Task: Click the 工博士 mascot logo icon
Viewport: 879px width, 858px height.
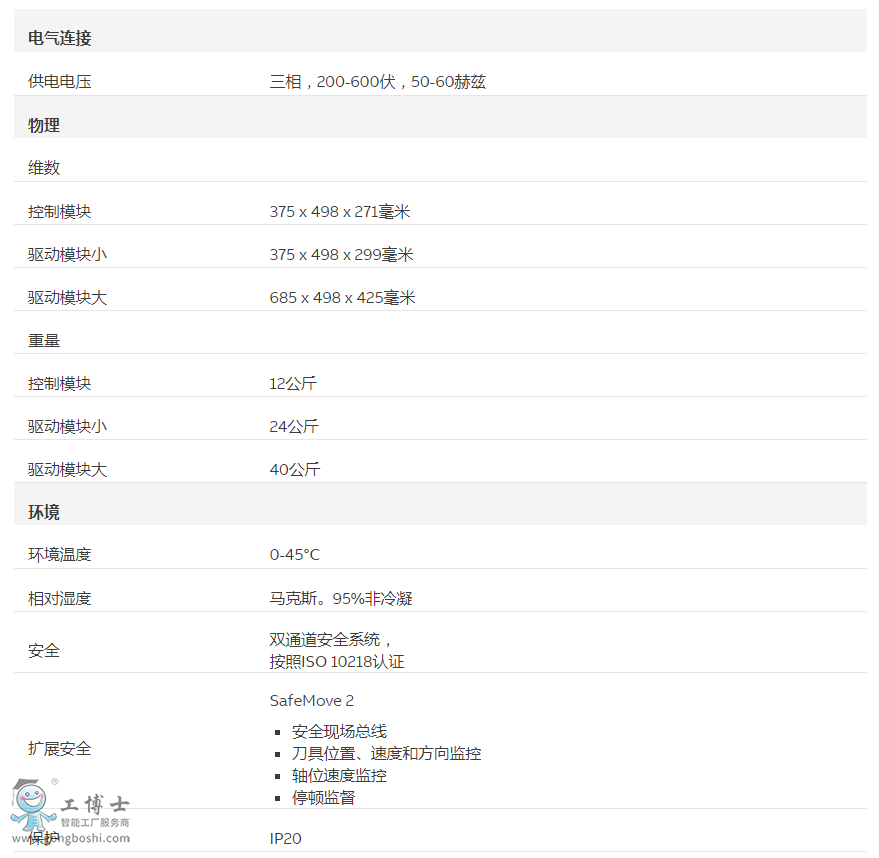Action: tap(30, 805)
